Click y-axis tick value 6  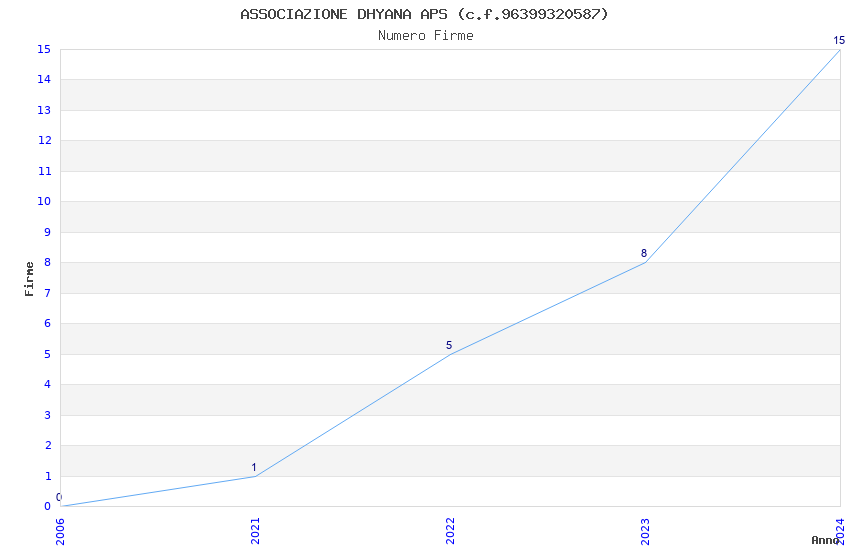coord(48,323)
